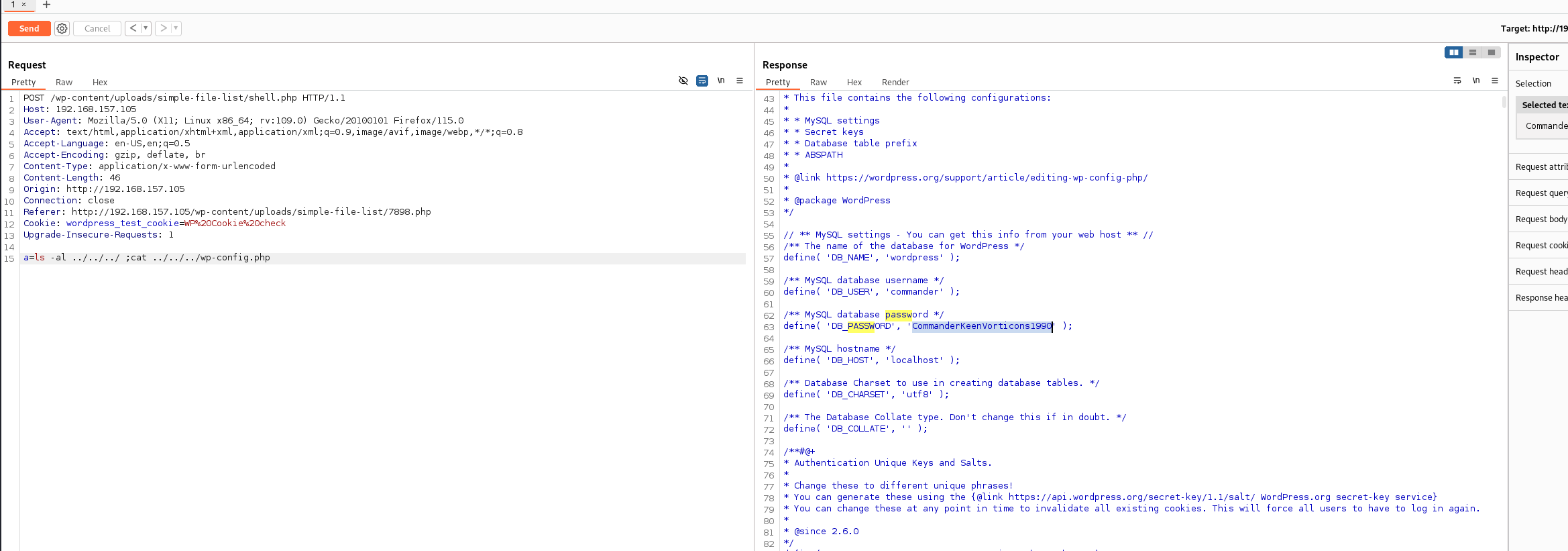Click the Target URL label
This screenshot has height=551, width=1568.
(1534, 28)
